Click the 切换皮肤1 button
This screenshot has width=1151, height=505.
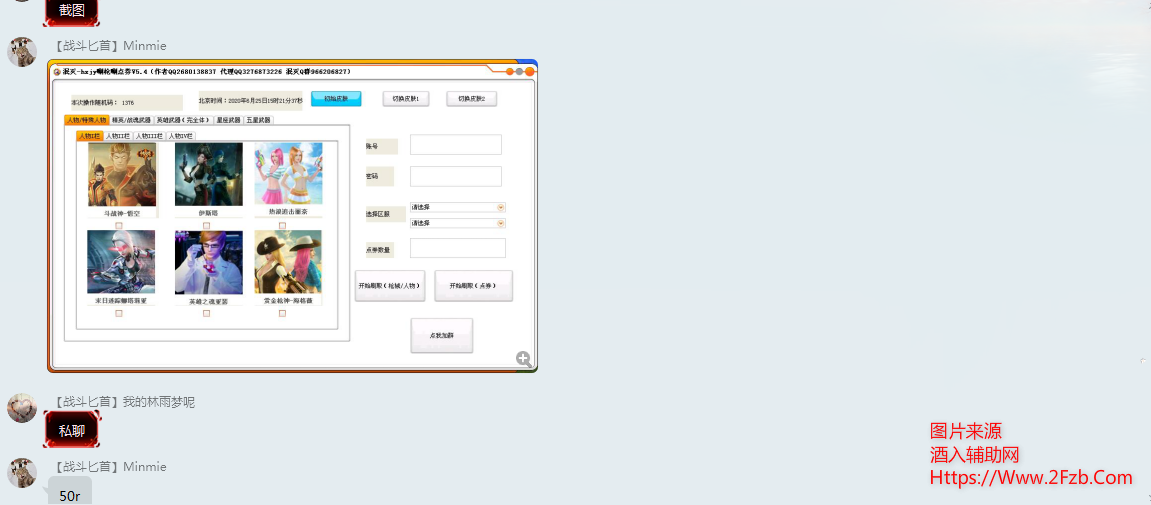click(x=406, y=98)
